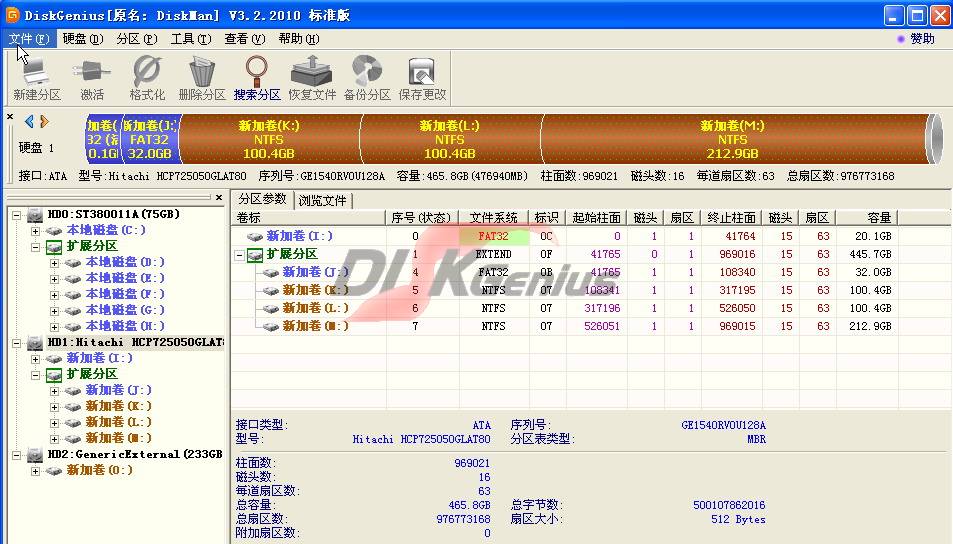
Task: Expand 新加卷 (J:) tree node
Action: coord(55,391)
